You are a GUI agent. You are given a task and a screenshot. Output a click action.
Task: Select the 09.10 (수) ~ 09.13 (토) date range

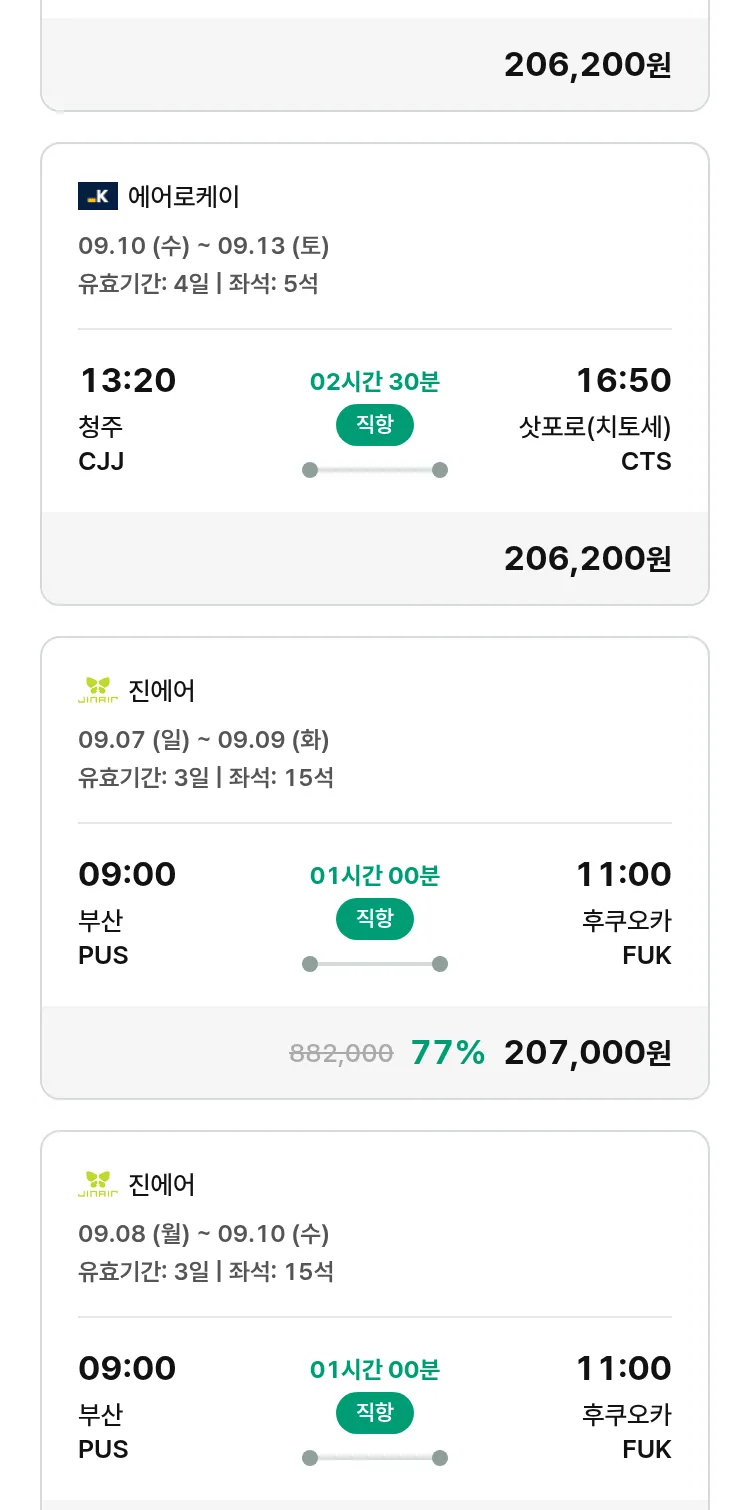[204, 246]
